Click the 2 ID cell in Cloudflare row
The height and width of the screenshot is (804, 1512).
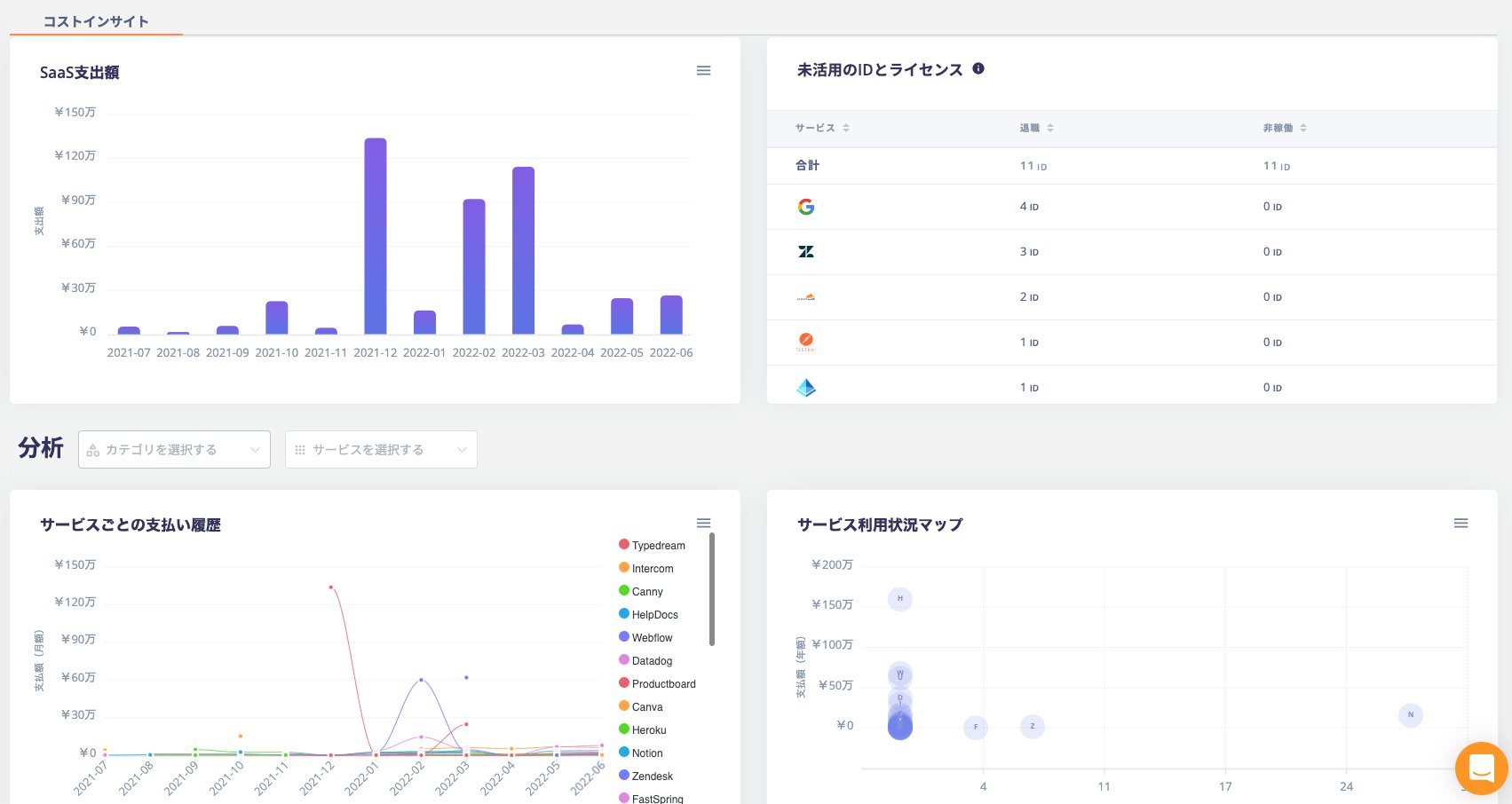coord(1029,297)
